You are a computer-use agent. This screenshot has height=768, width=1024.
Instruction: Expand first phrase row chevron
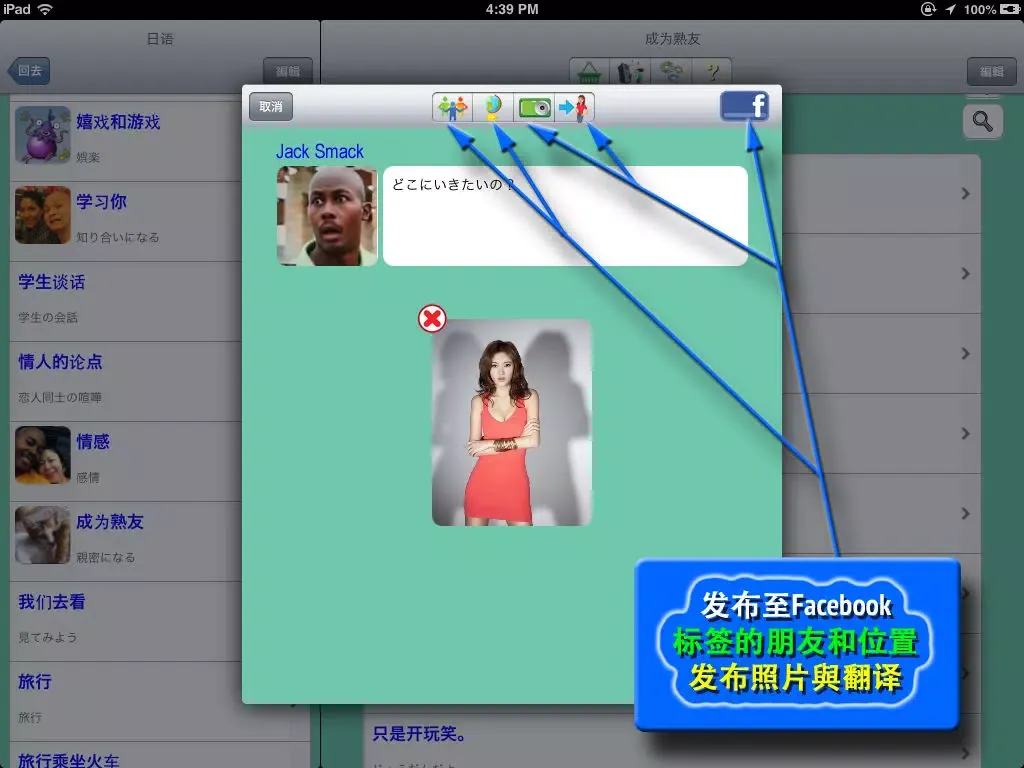pos(965,193)
